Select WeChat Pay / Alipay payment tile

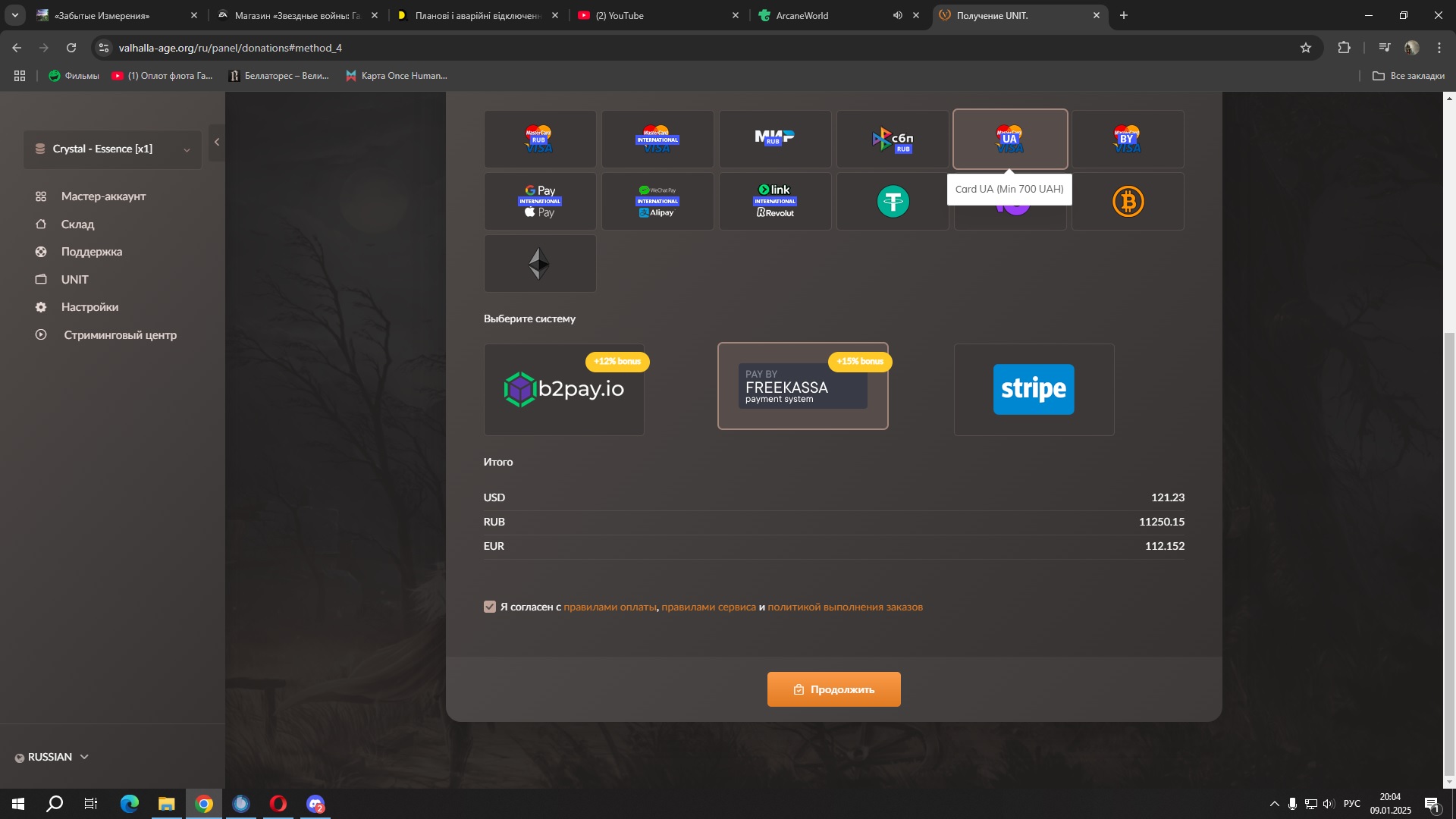[657, 202]
